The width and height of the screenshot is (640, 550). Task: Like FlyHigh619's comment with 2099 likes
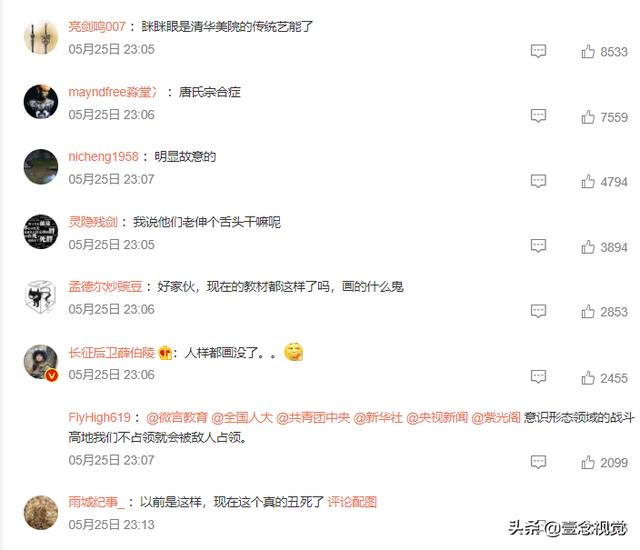[588, 462]
